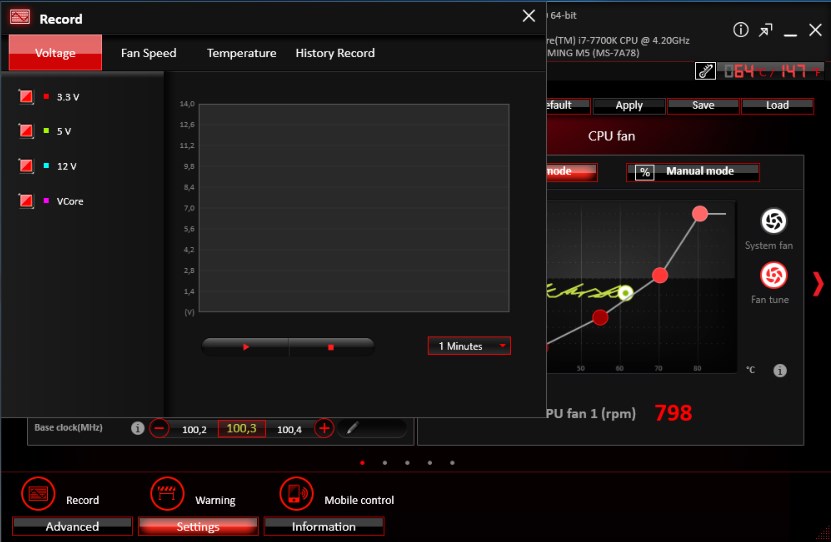The image size is (831, 542).
Task: Click the CPU fan heading
Action: coord(611,136)
